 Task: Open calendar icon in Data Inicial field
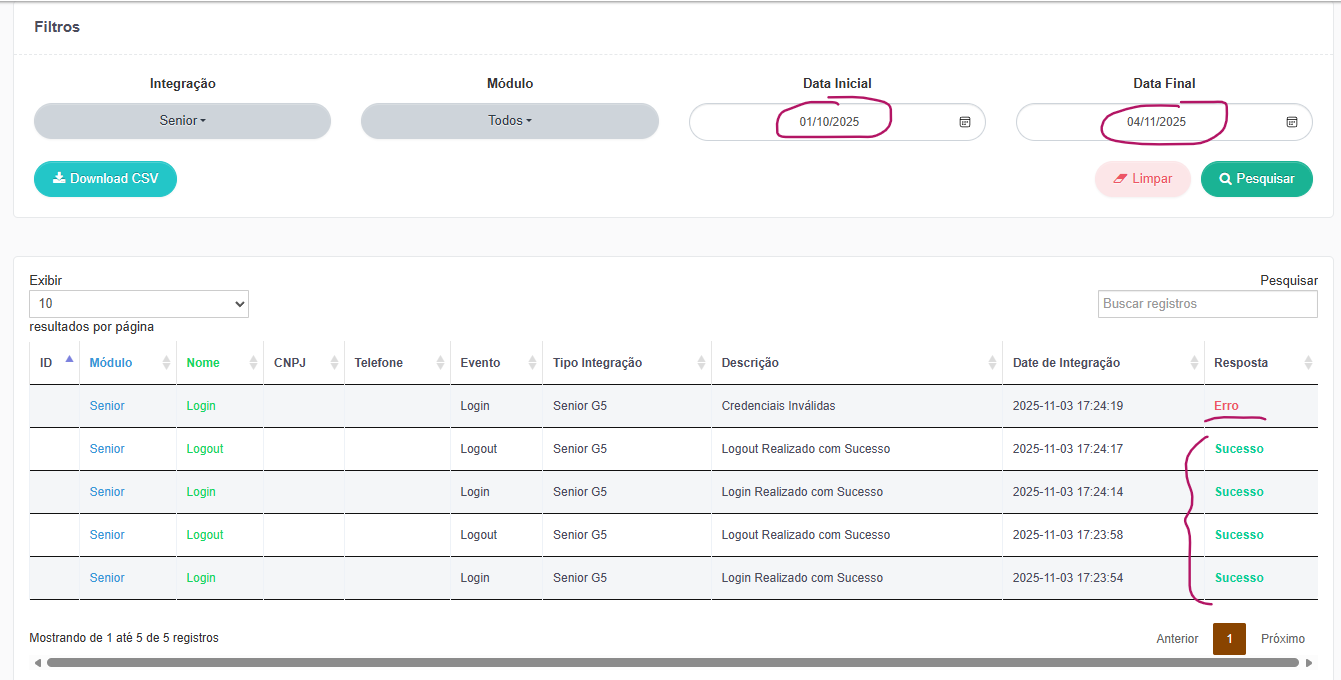(x=965, y=122)
